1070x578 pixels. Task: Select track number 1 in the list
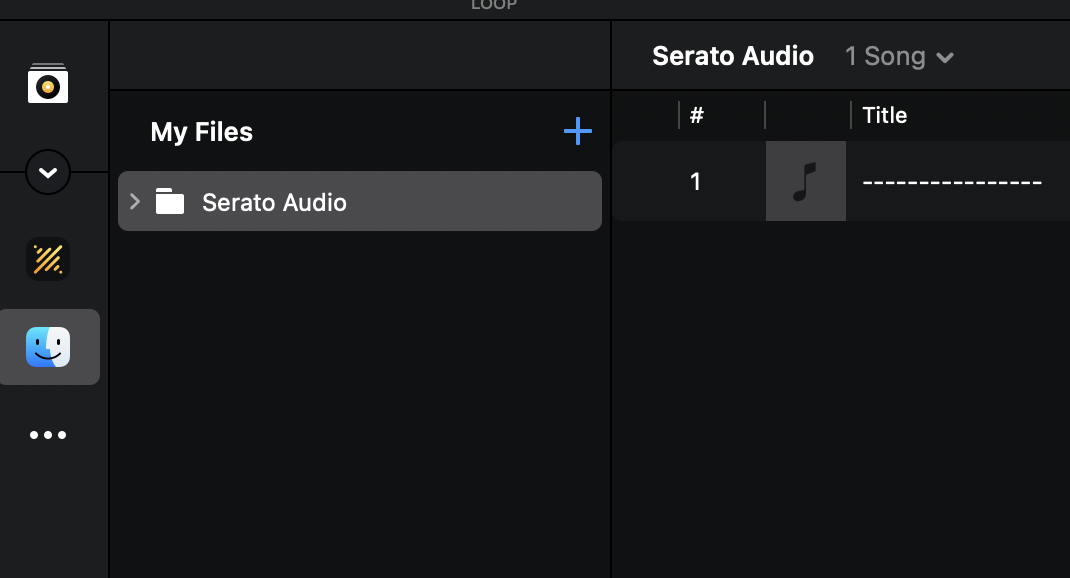695,182
